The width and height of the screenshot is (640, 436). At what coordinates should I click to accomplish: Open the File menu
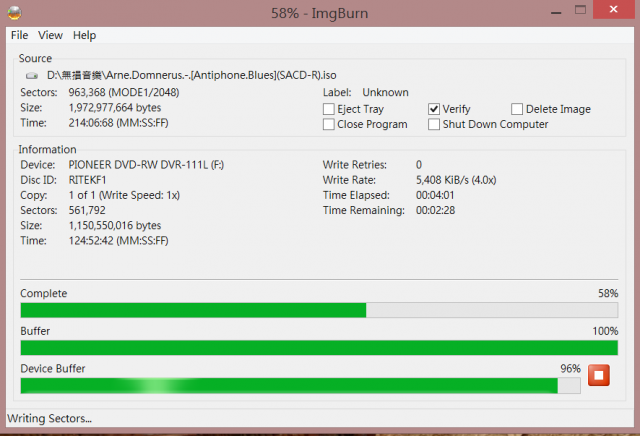(19, 36)
